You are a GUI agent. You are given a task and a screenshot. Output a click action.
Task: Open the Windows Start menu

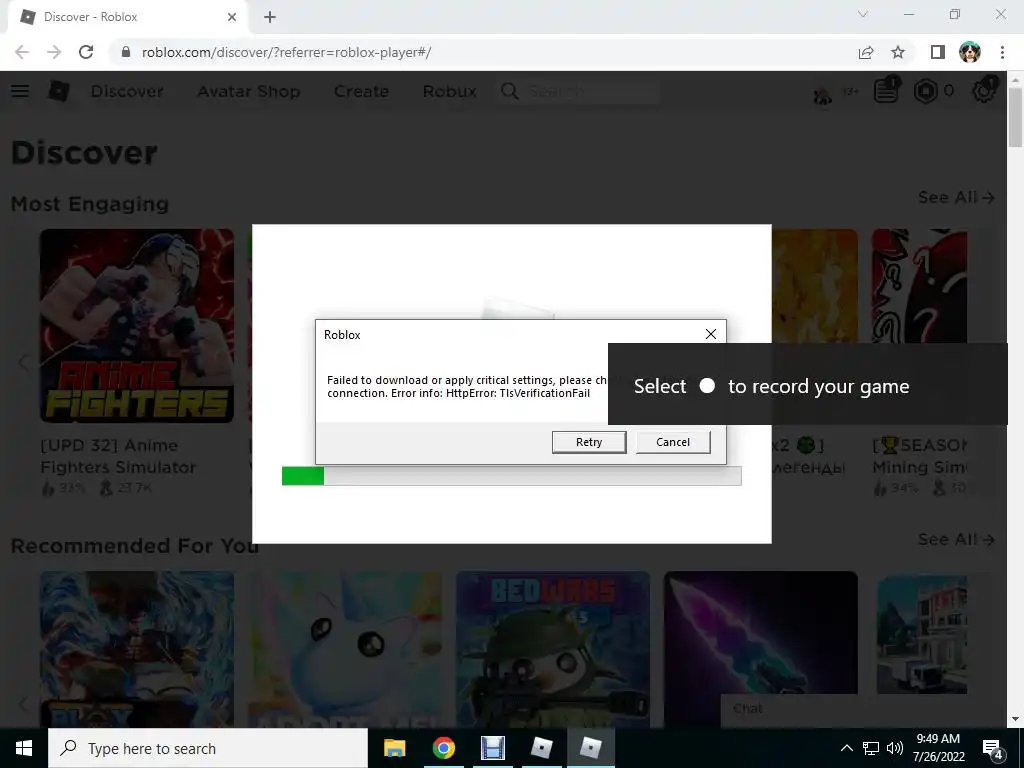click(24, 748)
